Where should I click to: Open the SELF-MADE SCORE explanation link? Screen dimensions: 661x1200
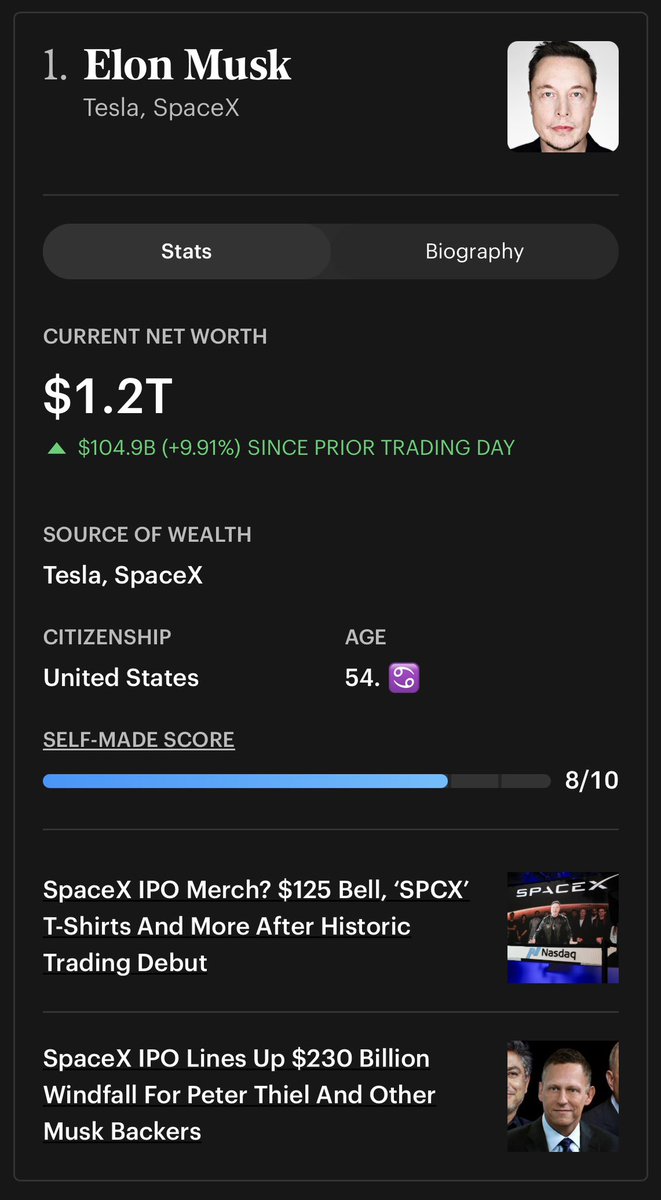[139, 740]
